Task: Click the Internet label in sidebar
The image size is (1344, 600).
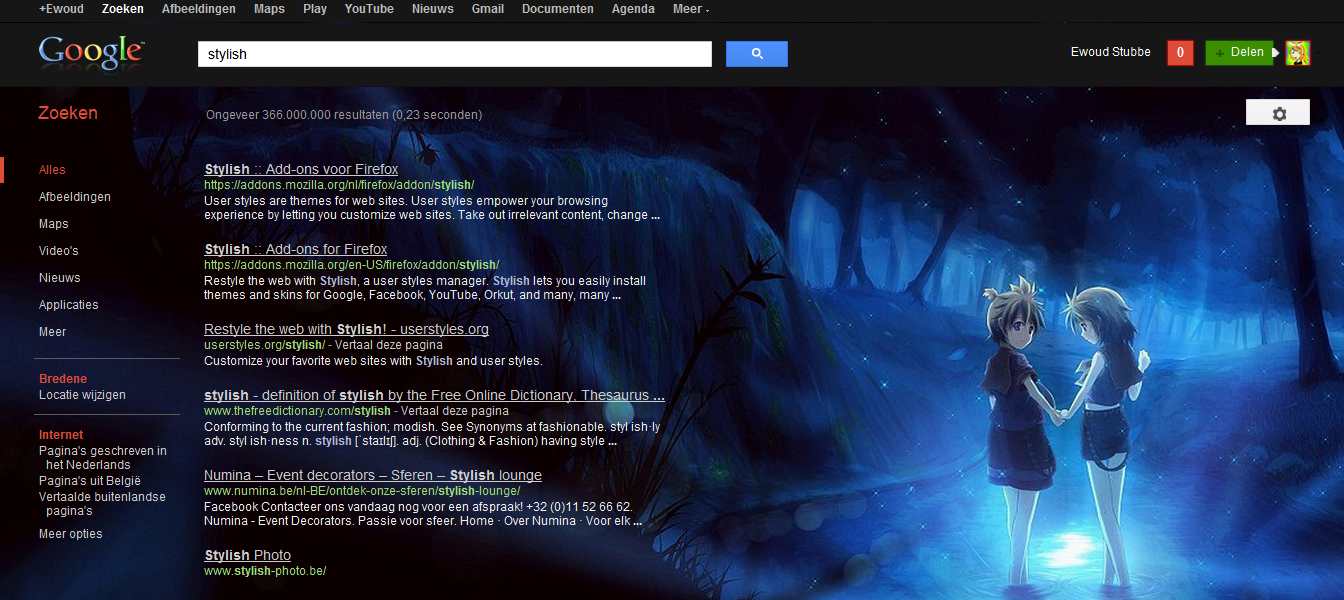Action: [61, 435]
